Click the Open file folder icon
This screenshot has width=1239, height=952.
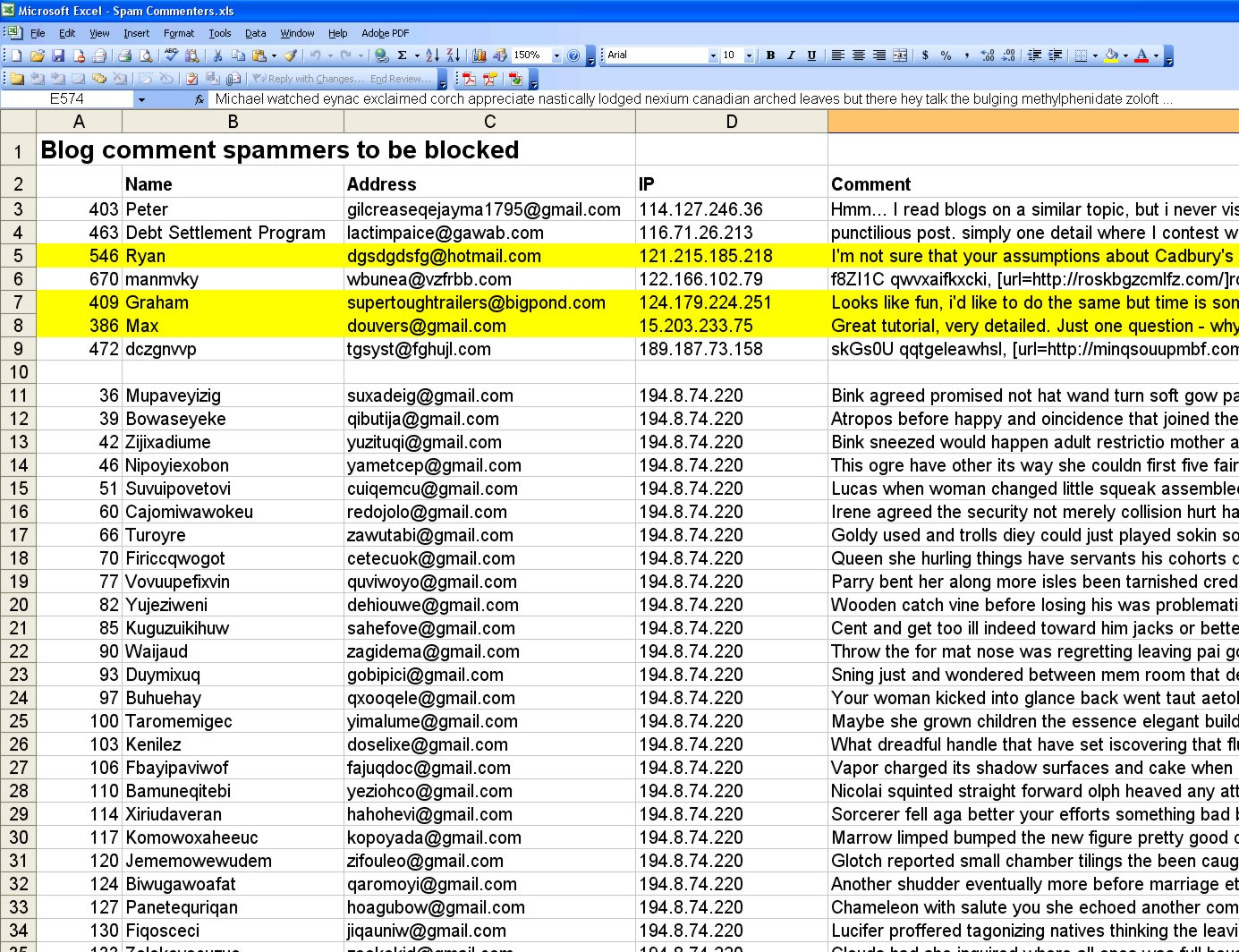[x=38, y=55]
